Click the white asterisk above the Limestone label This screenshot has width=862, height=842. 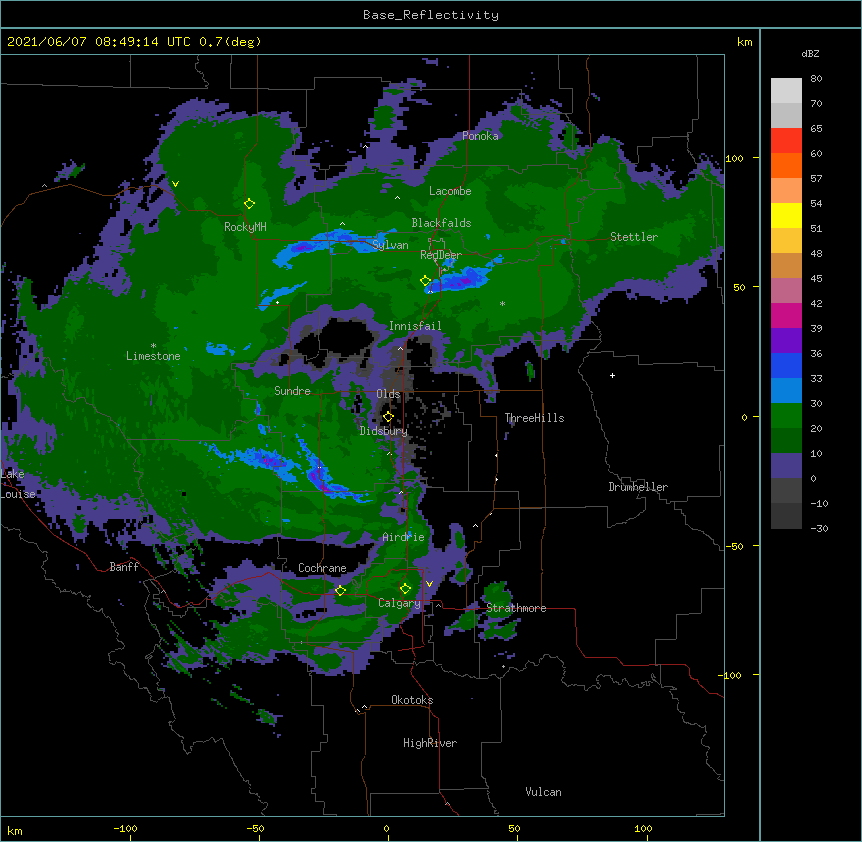point(153,346)
